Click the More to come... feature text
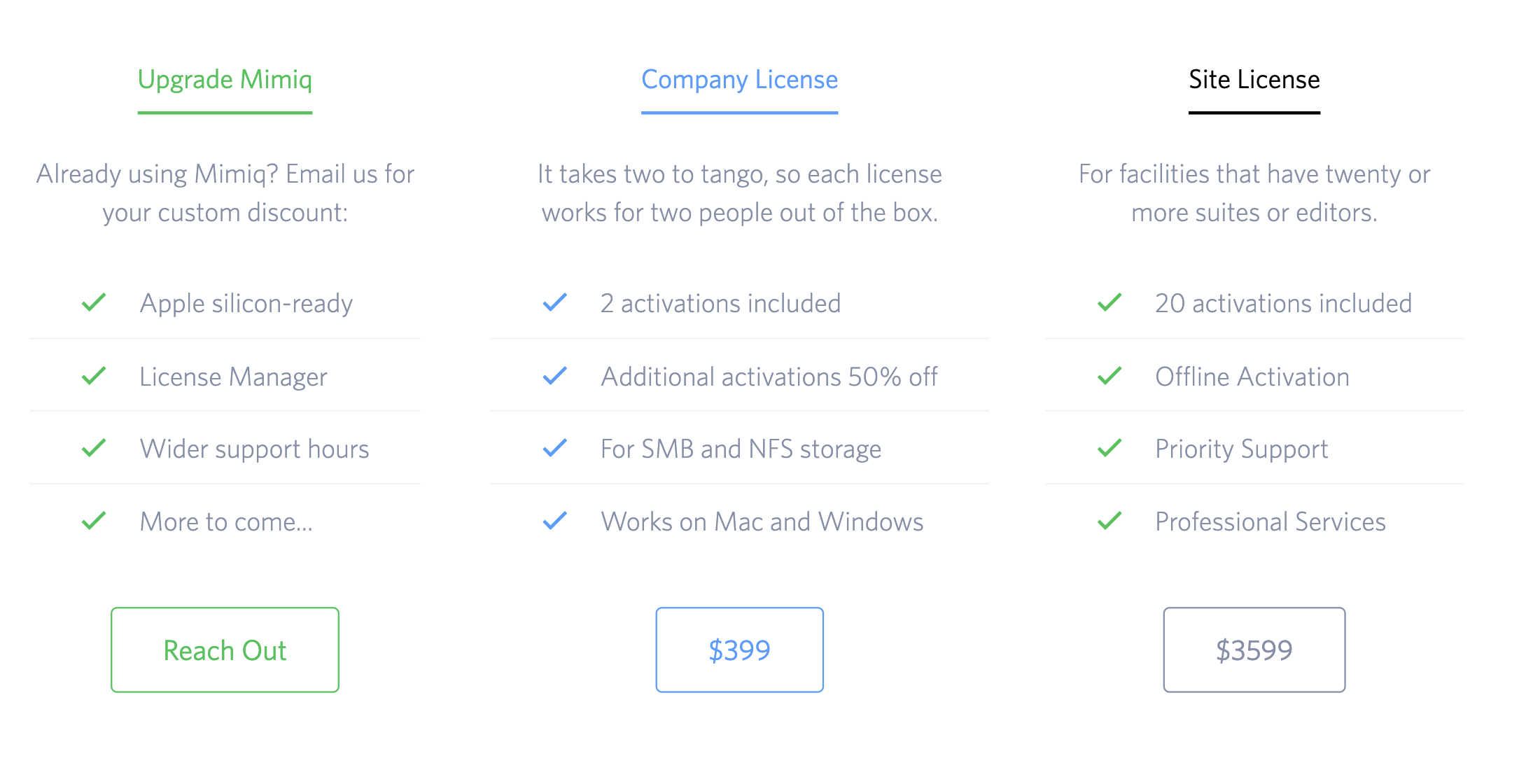 point(226,521)
